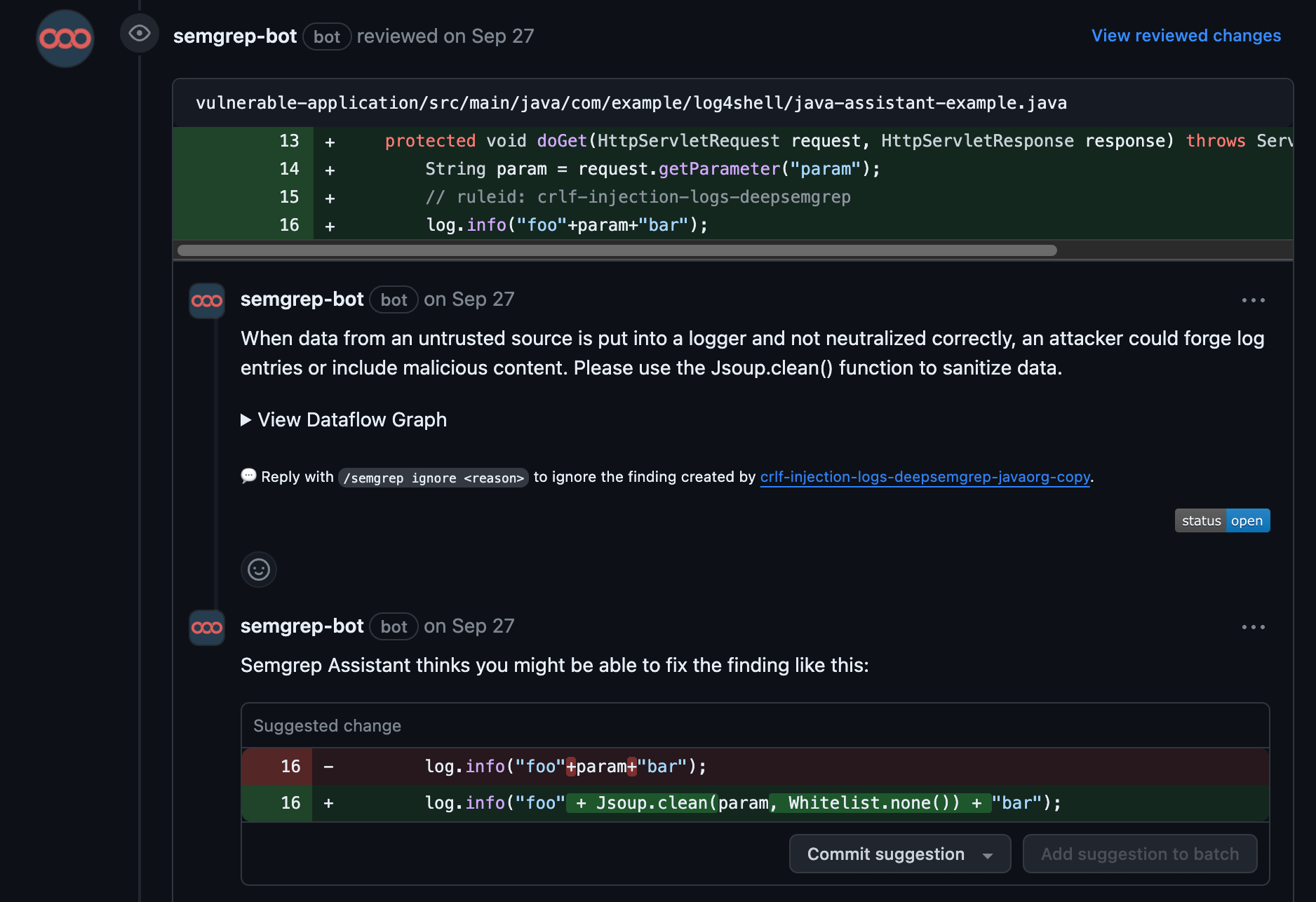This screenshot has height=902, width=1316.
Task: Click the large semgrep-bot avatar at top
Action: coord(65,38)
